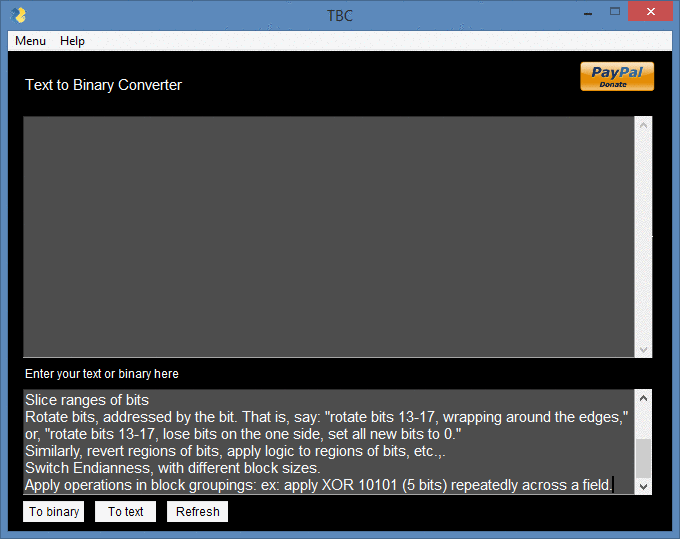The width and height of the screenshot is (680, 539).
Task: Maximize the TBC window
Action: [x=615, y=12]
